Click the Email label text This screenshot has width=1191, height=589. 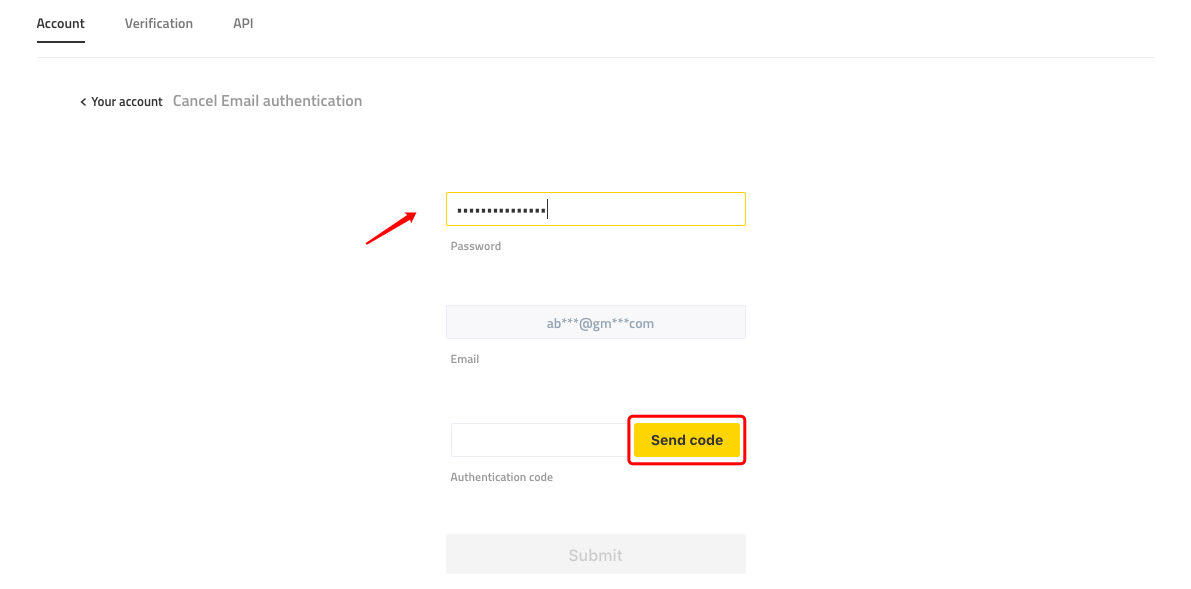coord(465,359)
